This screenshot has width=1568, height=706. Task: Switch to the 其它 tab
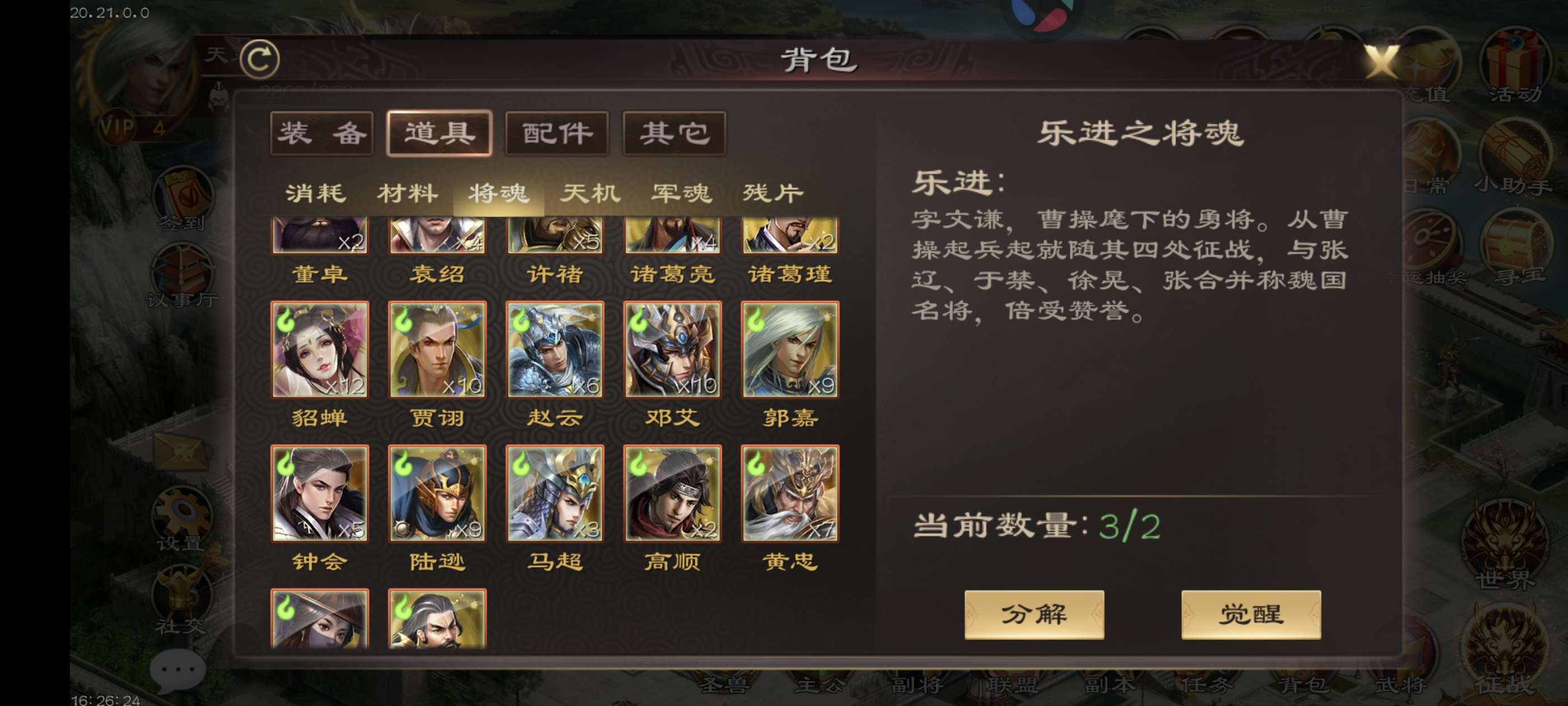click(x=674, y=133)
